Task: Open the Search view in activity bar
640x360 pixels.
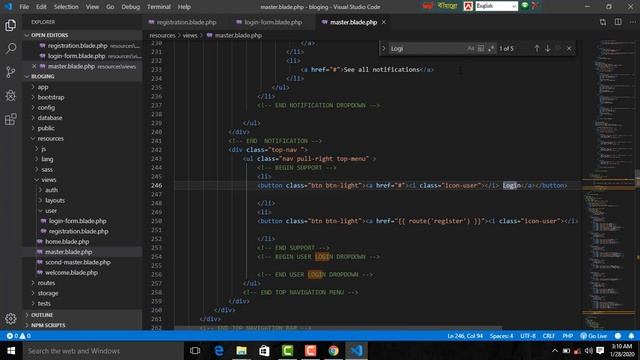Action: click(x=11, y=49)
